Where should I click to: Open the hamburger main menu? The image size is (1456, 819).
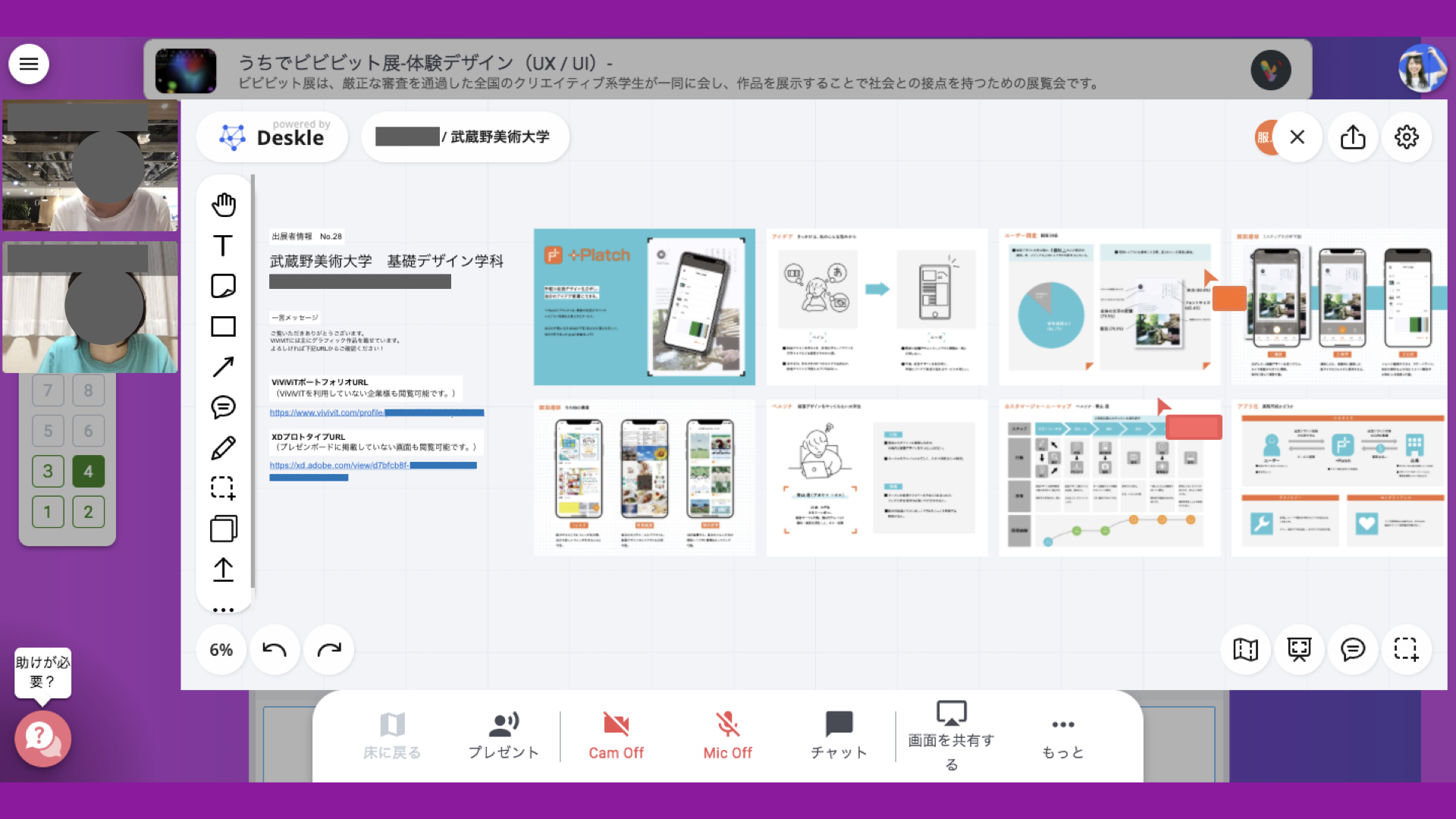point(29,64)
